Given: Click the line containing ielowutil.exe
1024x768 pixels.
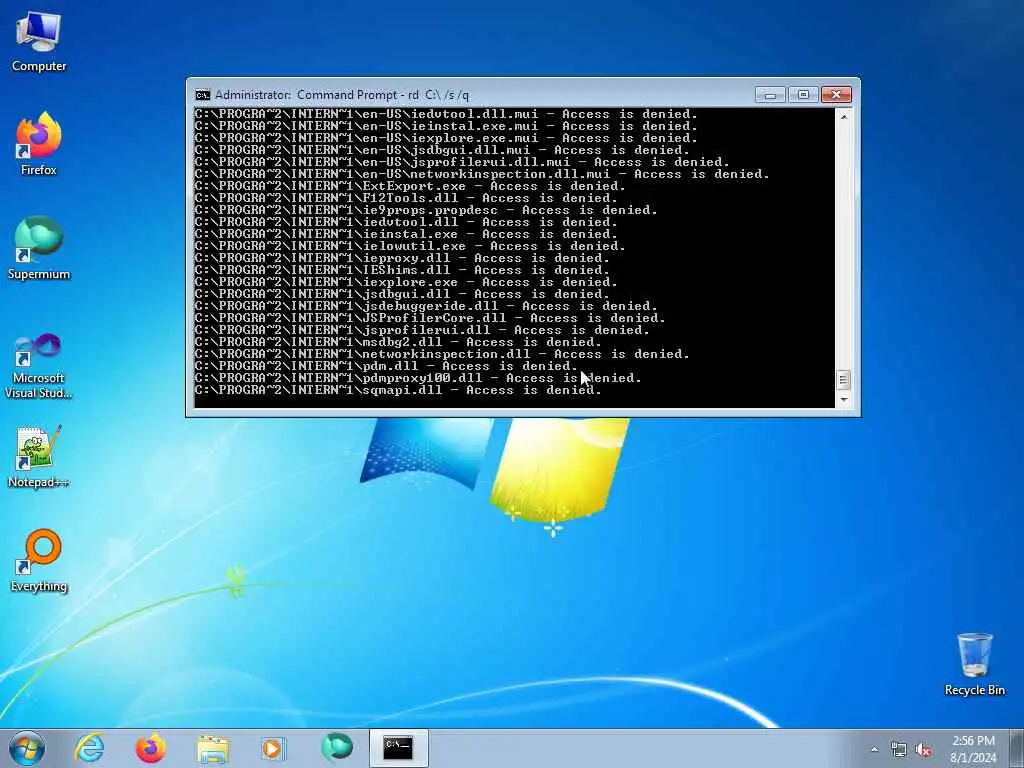Looking at the screenshot, I should (410, 246).
